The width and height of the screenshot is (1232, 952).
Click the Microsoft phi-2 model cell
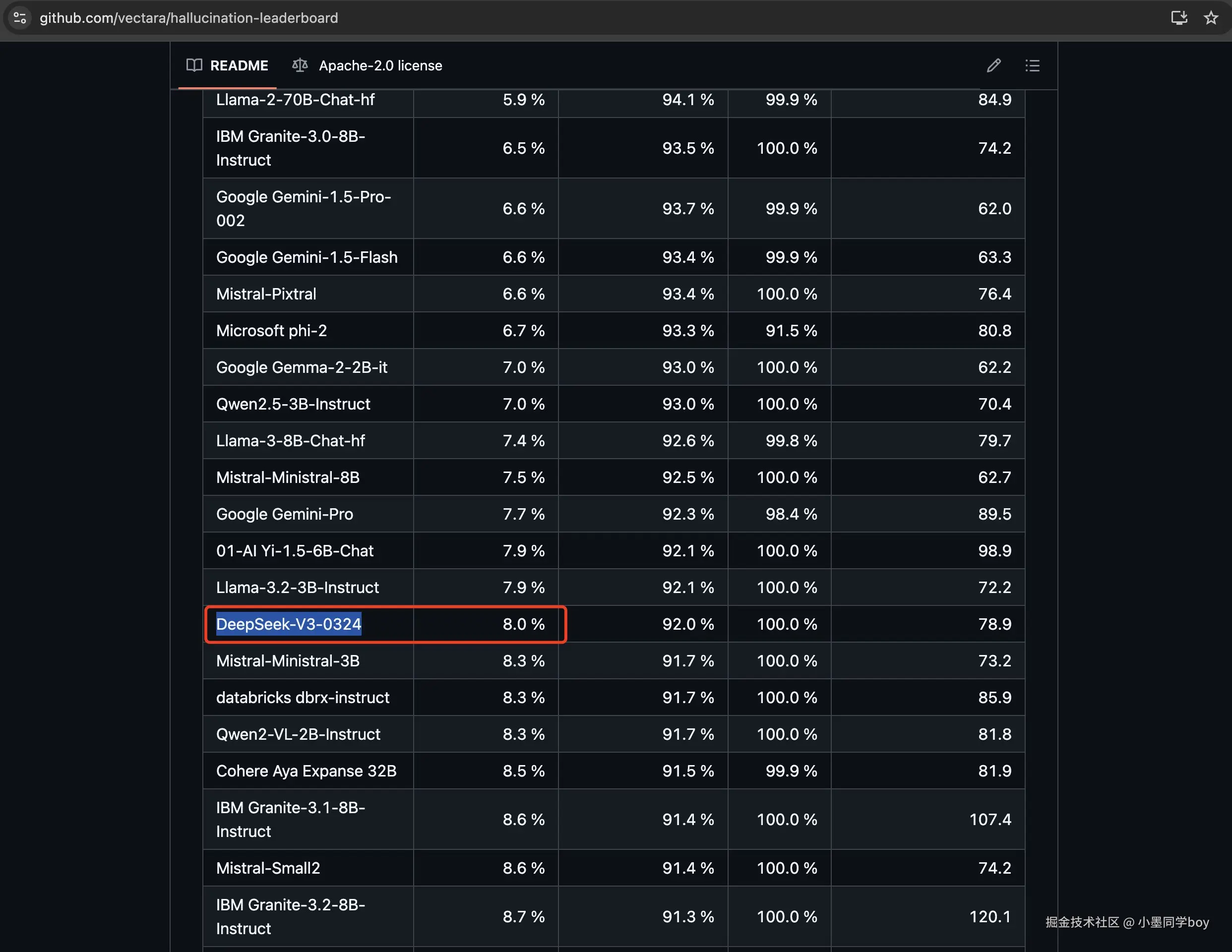pyautogui.click(x=271, y=331)
